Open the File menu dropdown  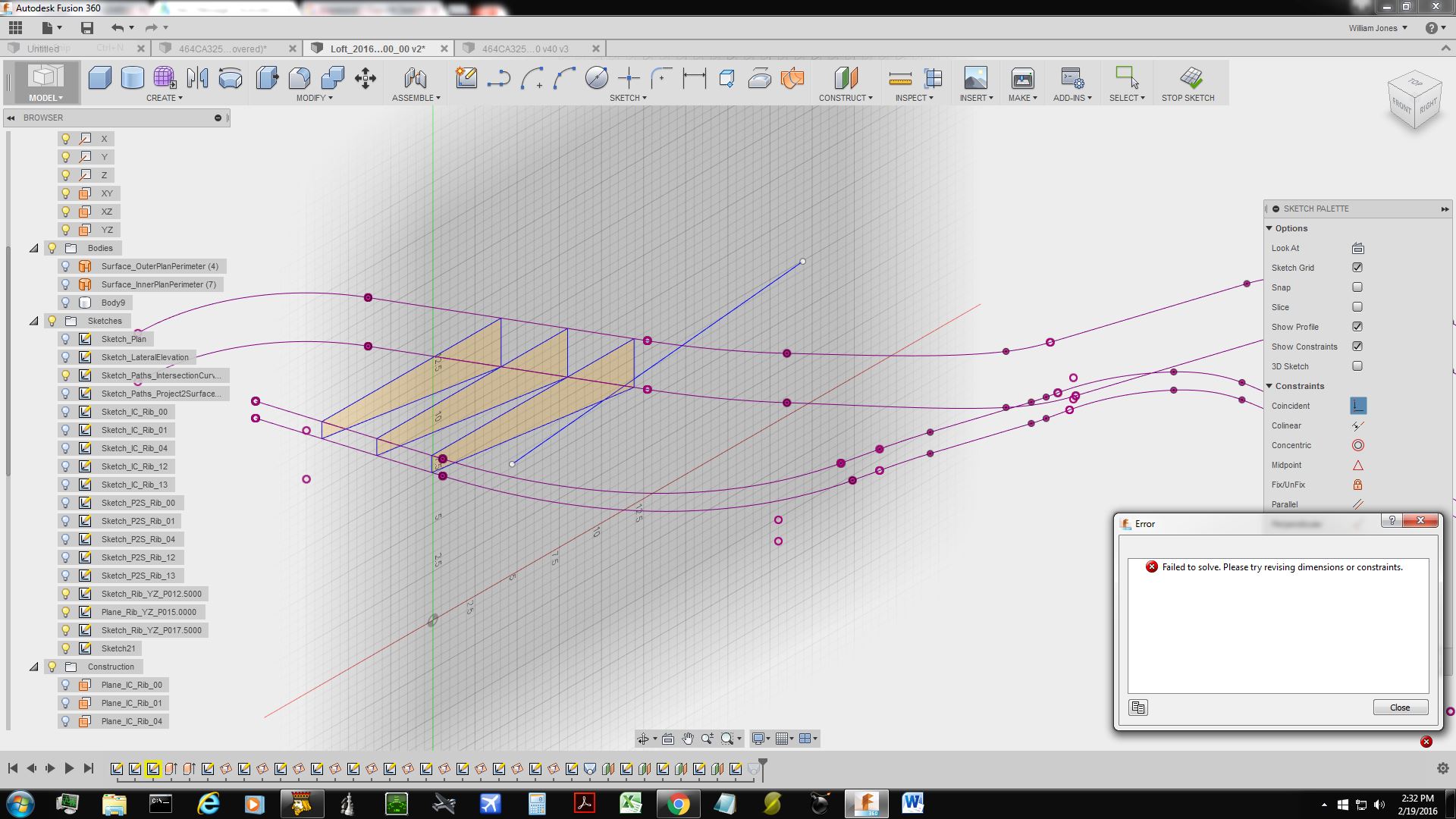click(x=51, y=28)
